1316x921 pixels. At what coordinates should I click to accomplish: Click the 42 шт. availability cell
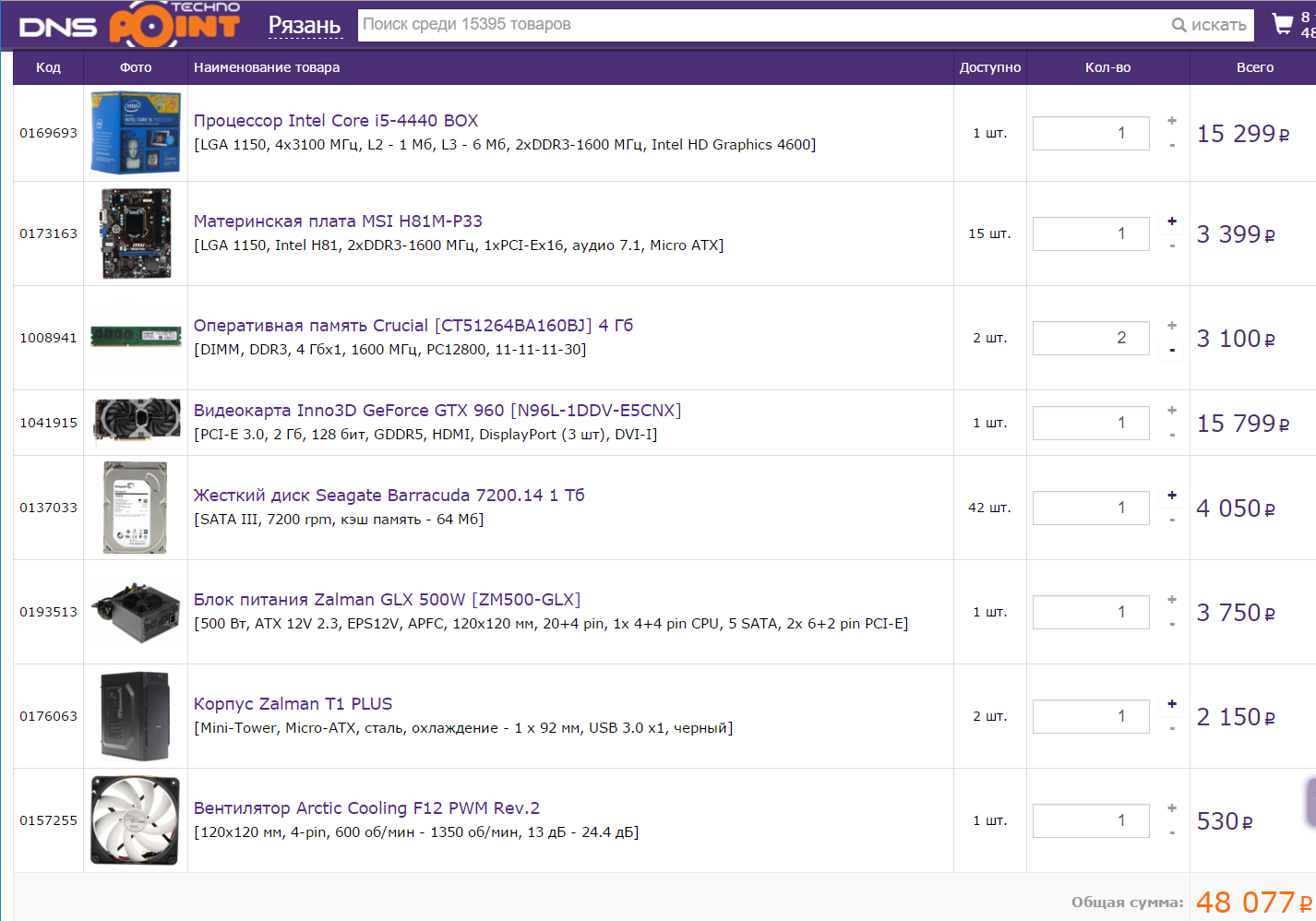989,508
